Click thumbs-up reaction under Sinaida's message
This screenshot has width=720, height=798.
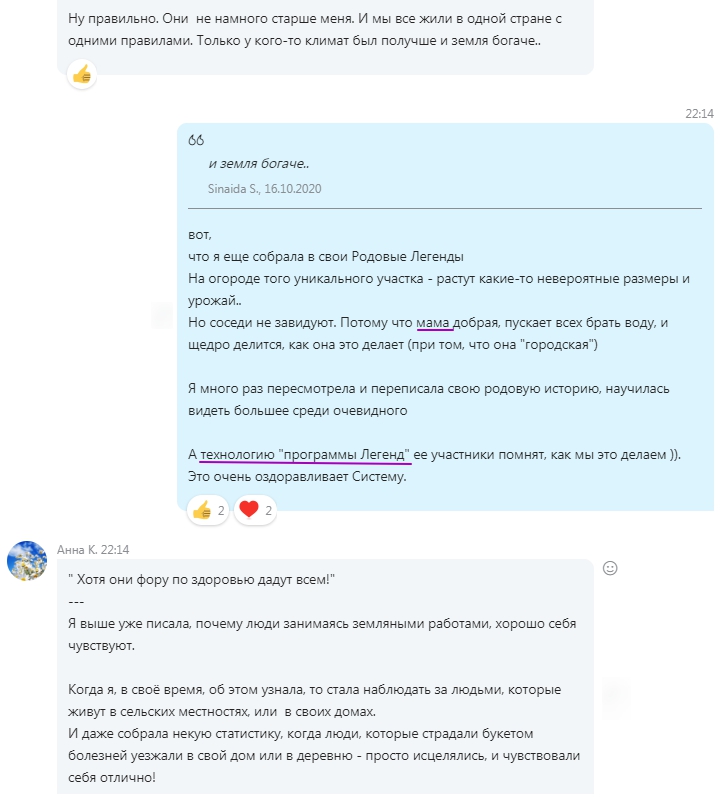point(82,75)
